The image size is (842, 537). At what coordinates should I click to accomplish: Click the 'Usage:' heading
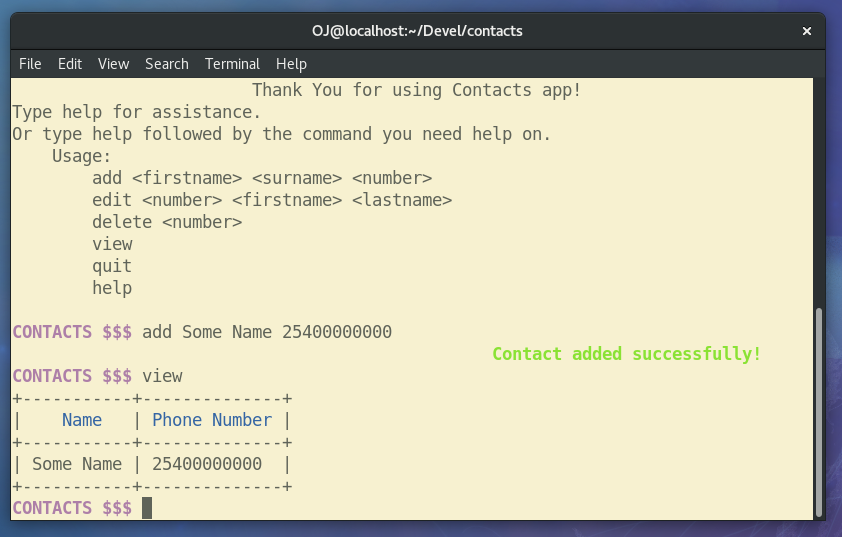[x=82, y=156]
